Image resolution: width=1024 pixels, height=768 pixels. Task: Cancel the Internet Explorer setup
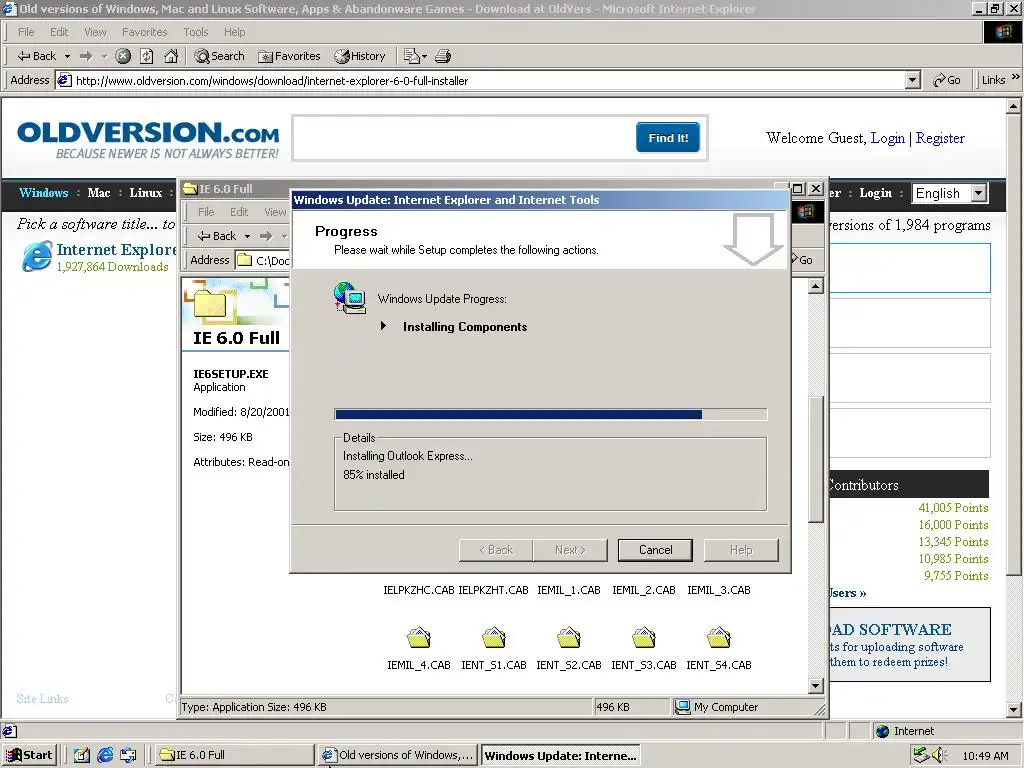655,550
